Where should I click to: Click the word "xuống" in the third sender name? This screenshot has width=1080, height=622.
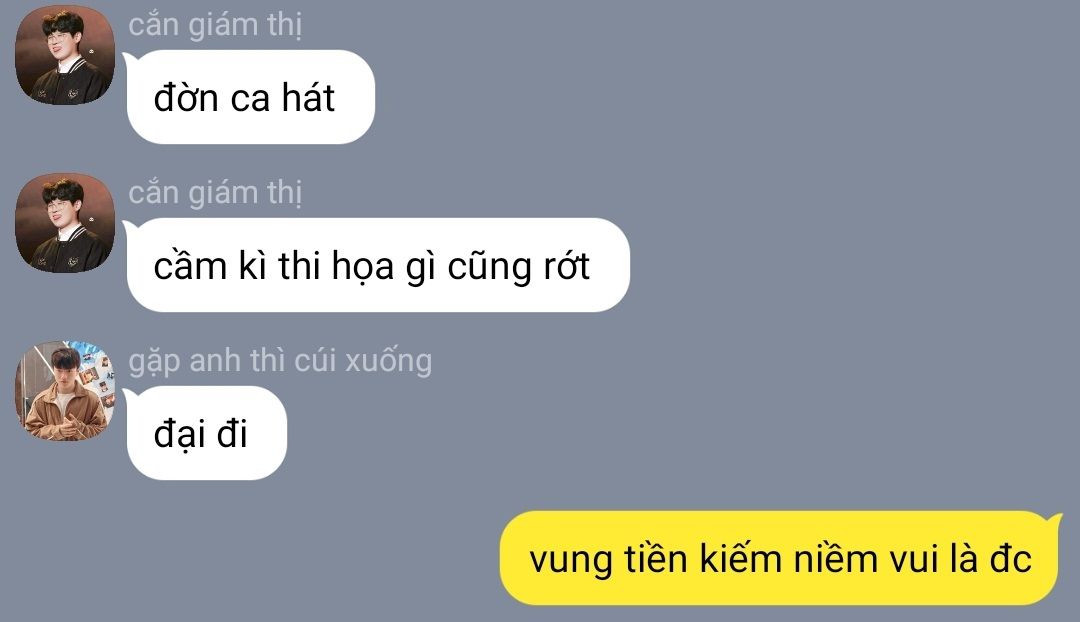(x=388, y=362)
